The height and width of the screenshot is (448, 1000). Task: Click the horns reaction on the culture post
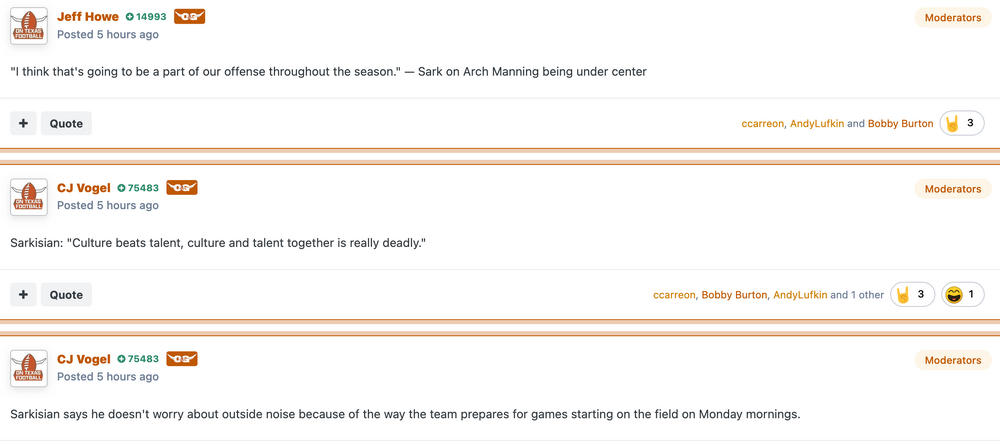(x=903, y=295)
